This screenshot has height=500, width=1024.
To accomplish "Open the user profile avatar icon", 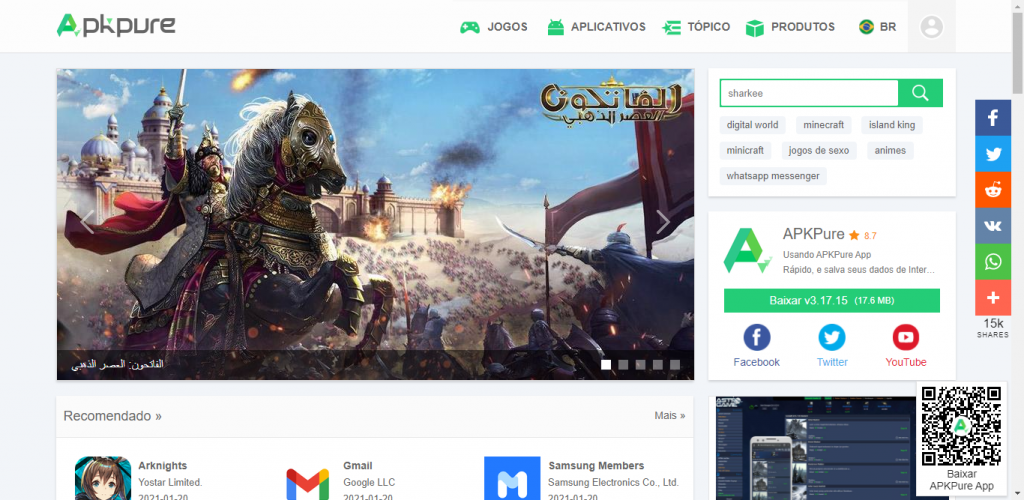I will [x=931, y=27].
